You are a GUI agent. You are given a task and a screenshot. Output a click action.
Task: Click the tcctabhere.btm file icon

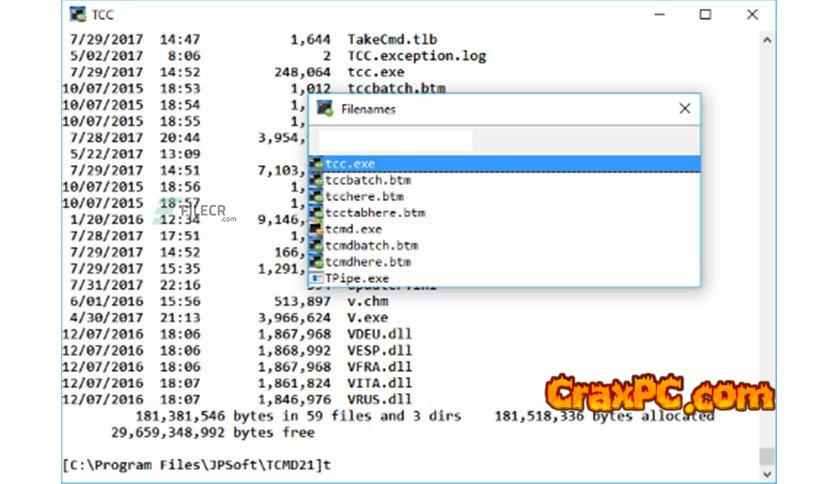point(317,213)
